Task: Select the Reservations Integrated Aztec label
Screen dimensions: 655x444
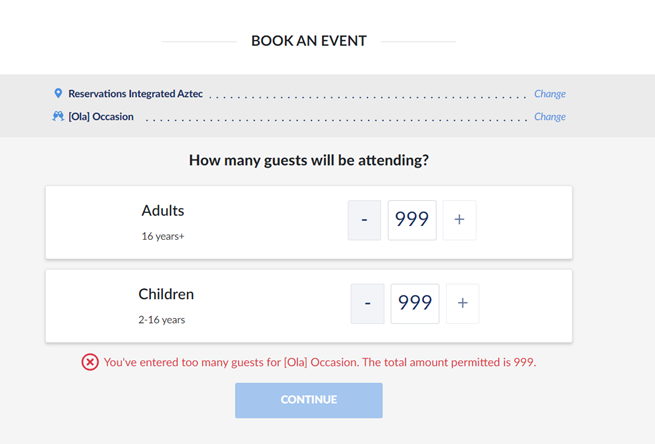Action: click(x=135, y=94)
